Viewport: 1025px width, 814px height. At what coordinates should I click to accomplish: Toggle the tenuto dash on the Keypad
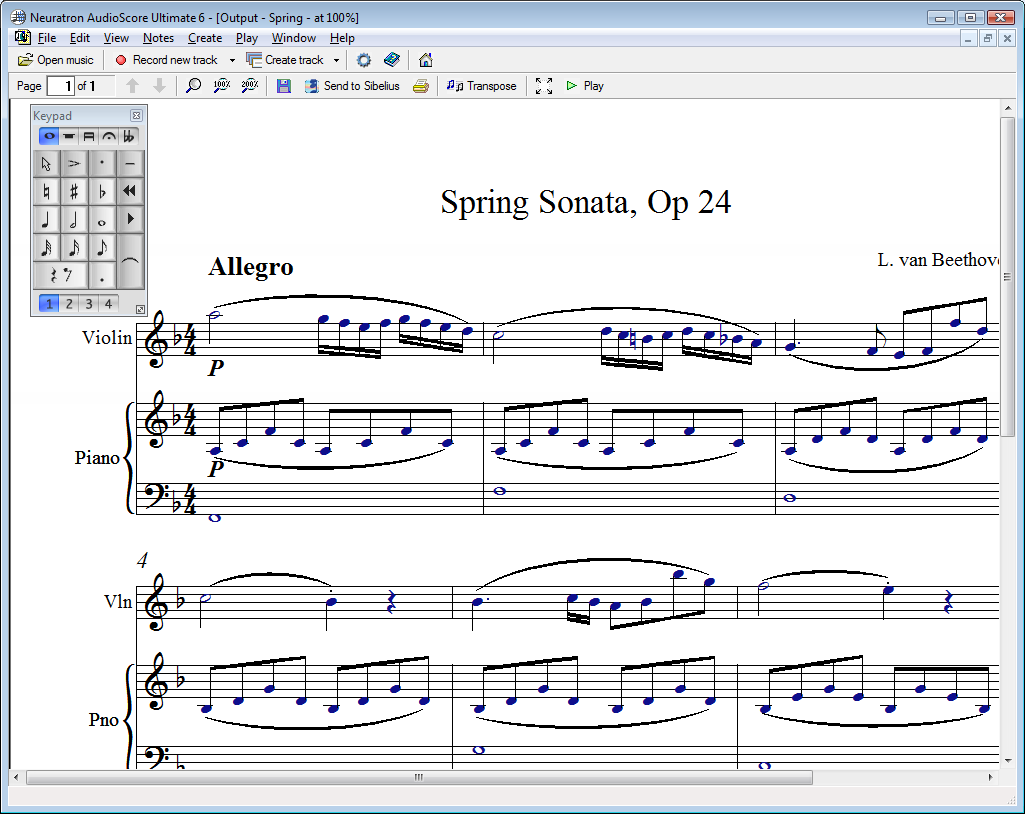coord(130,163)
